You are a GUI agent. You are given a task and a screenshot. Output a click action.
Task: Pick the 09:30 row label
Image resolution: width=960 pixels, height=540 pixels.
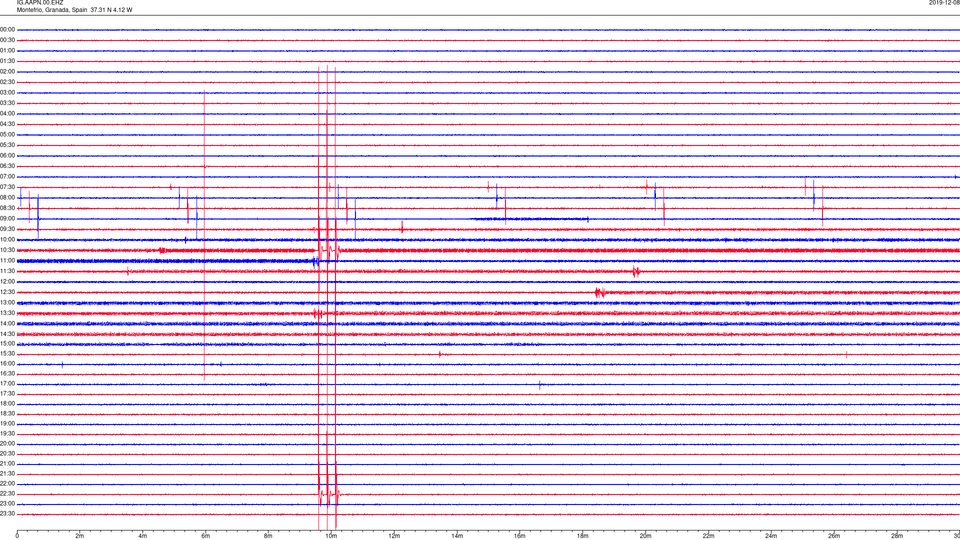7,229
